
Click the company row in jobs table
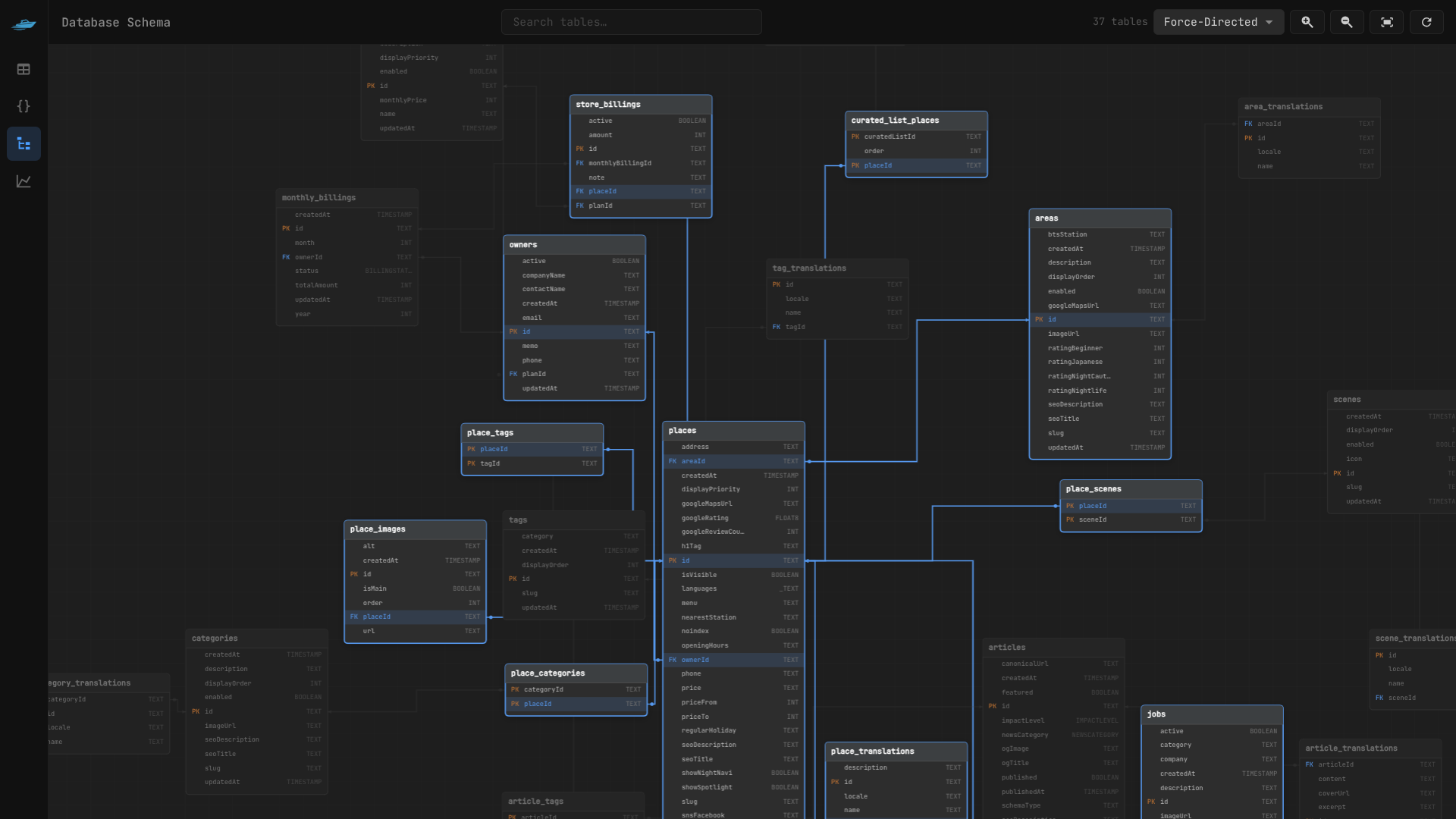pos(1212,759)
